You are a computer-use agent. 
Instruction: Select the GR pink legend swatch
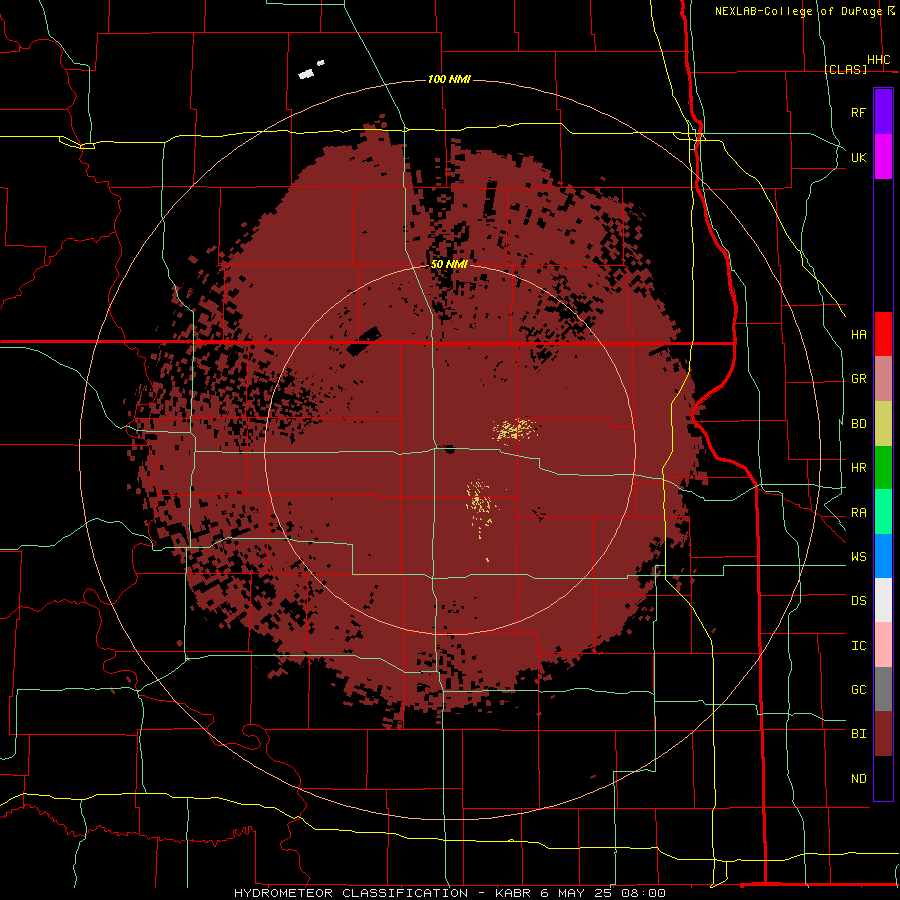883,379
